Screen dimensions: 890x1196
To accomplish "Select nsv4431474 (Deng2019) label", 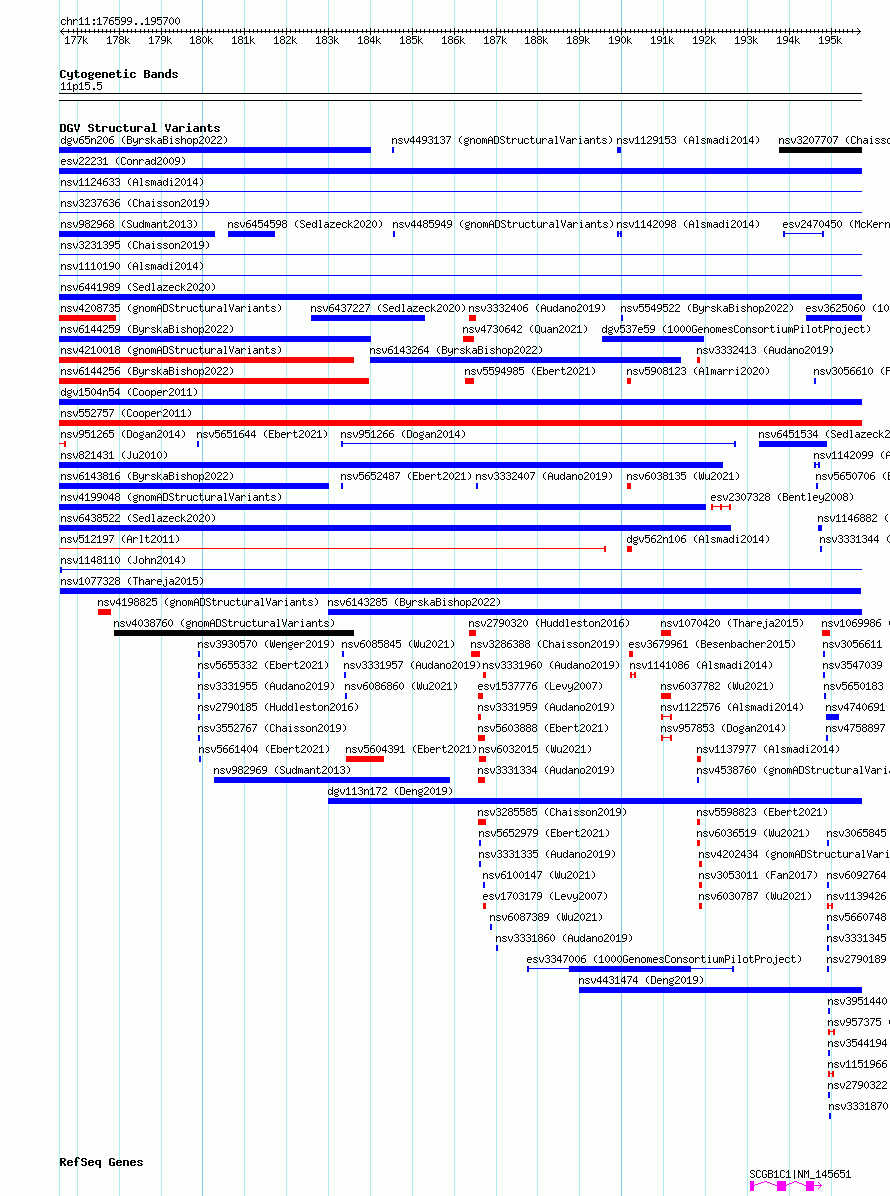I will pos(641,979).
